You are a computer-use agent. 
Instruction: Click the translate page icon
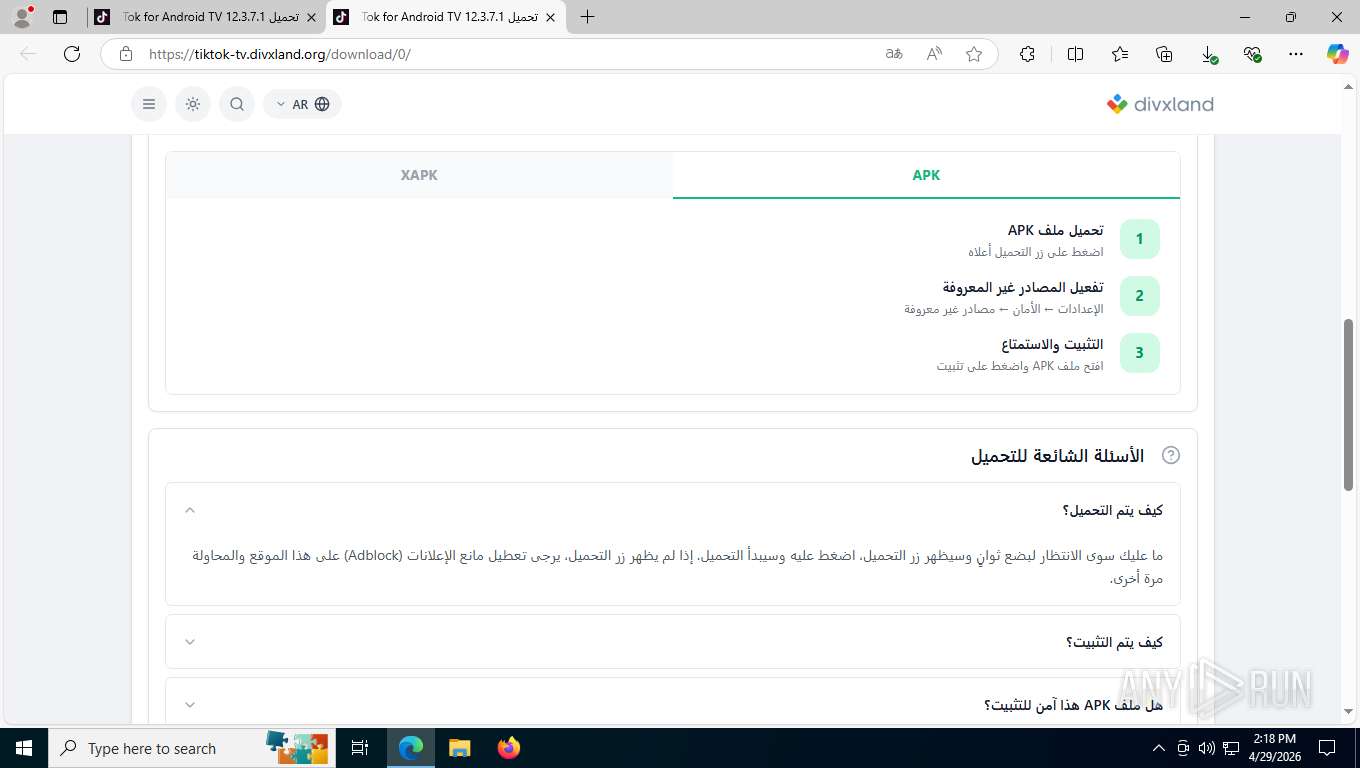click(894, 54)
